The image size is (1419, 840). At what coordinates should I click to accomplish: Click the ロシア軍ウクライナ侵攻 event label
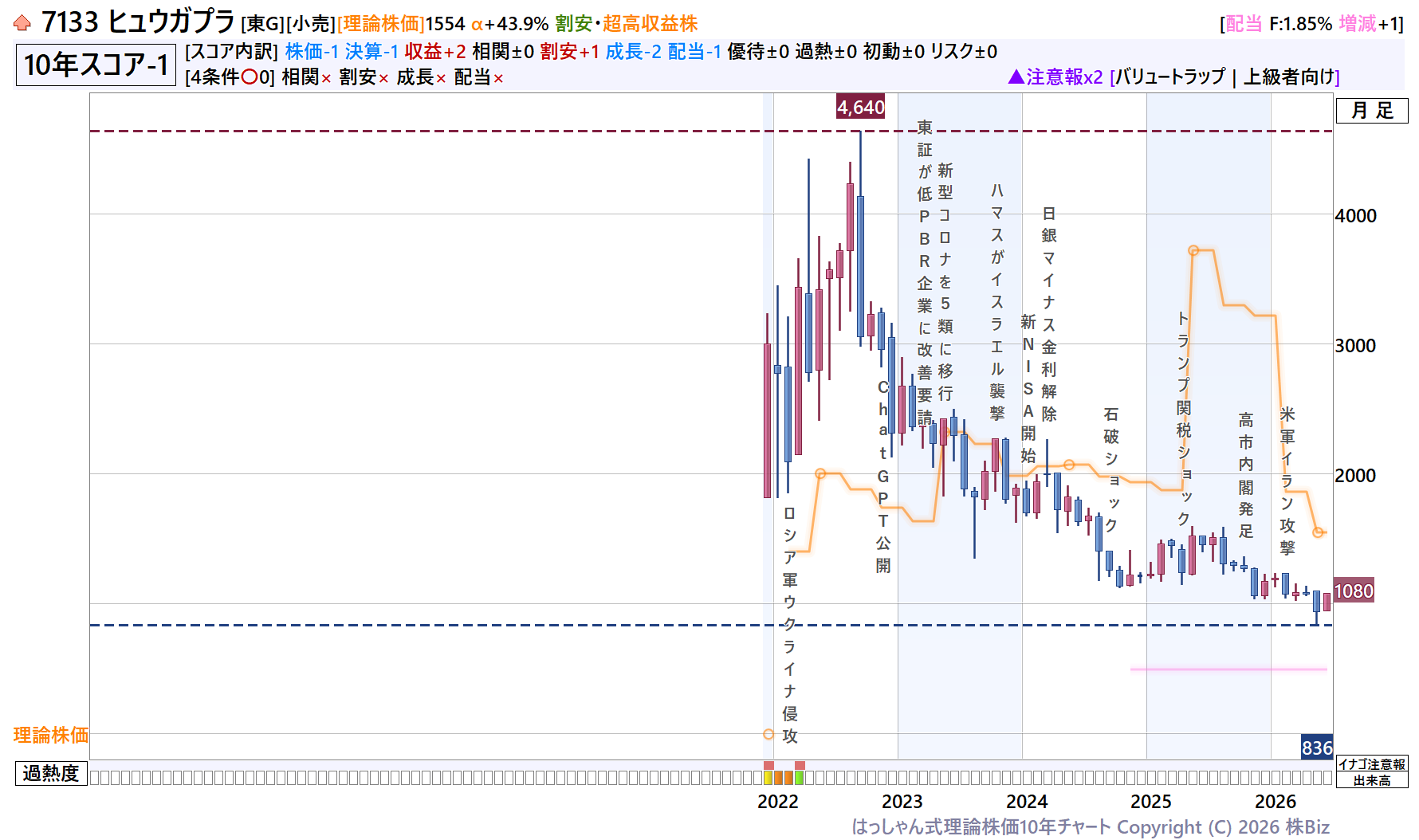click(x=789, y=625)
